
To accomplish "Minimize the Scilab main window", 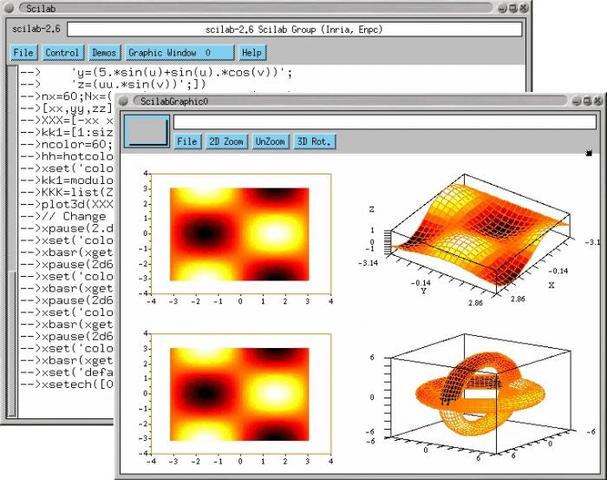I will [502, 8].
